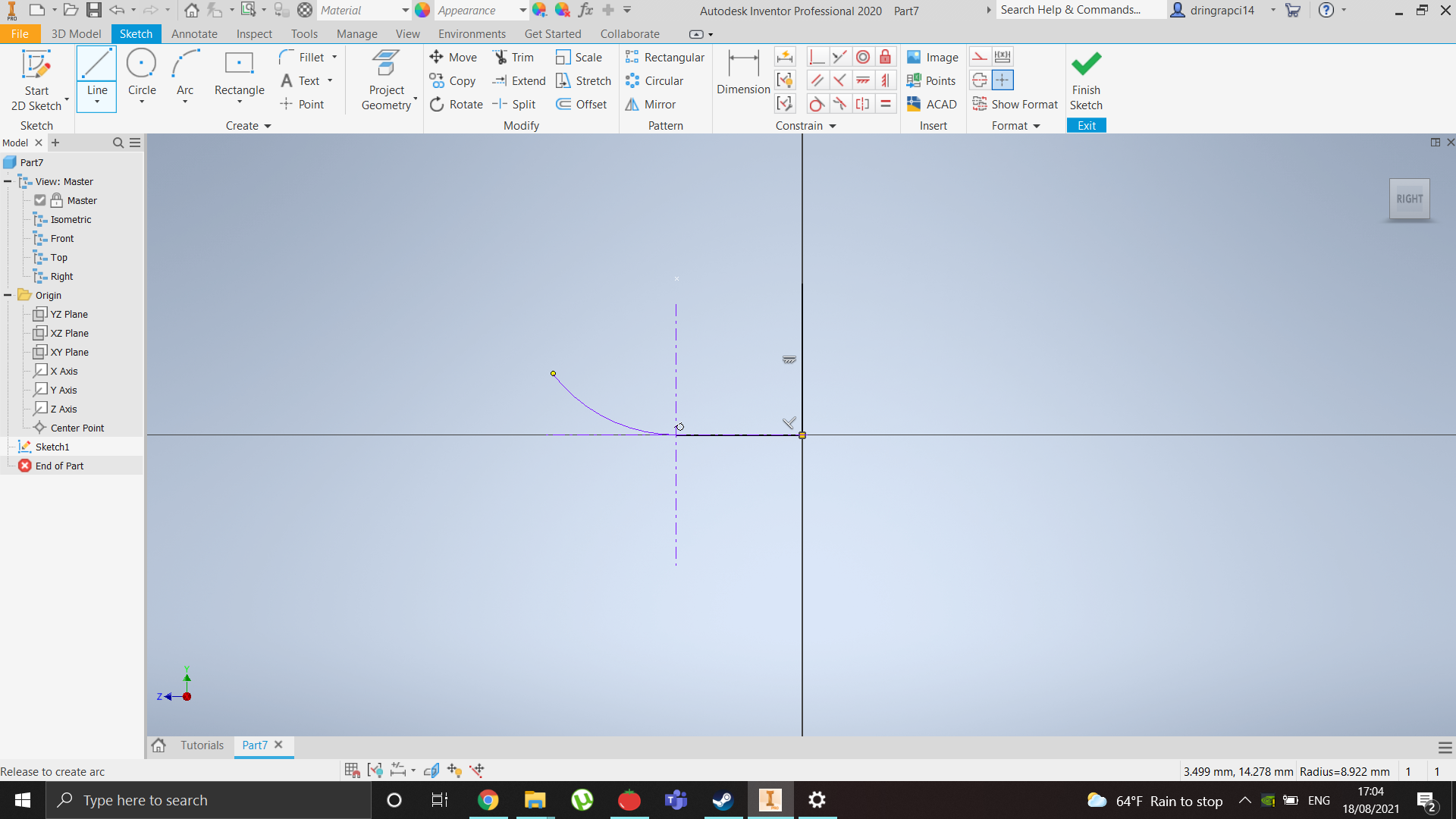
Task: Click the Material color wheel swatch
Action: coord(422,10)
